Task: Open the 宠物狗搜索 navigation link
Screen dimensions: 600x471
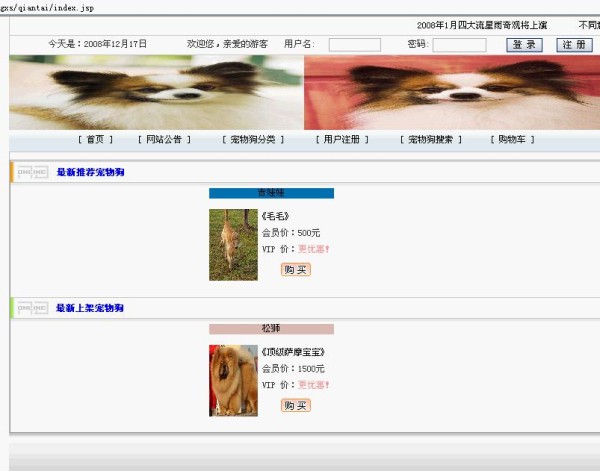Action: (x=430, y=139)
